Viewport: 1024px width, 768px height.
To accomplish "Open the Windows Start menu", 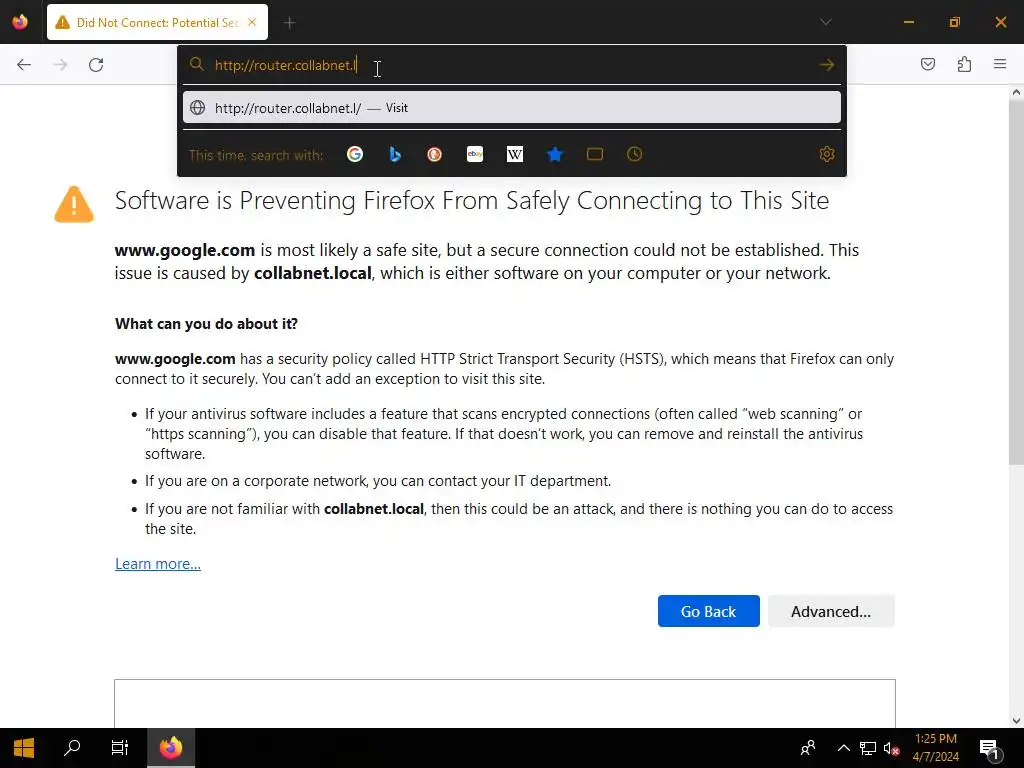I will tap(24, 748).
